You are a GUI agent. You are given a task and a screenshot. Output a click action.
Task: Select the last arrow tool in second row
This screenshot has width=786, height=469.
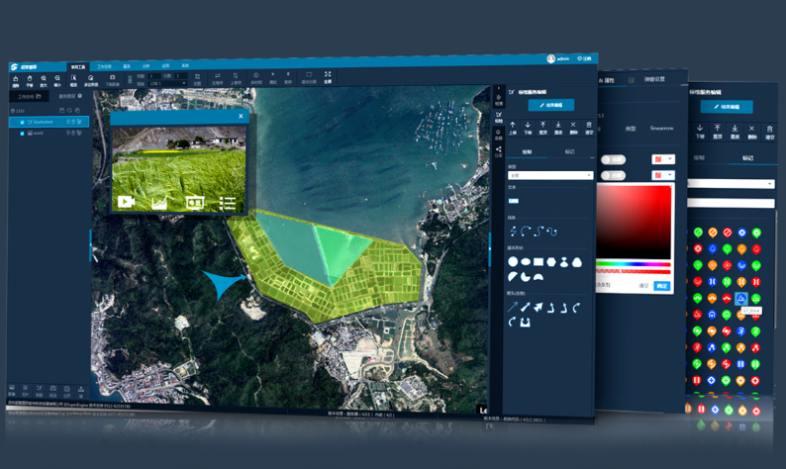525,322
